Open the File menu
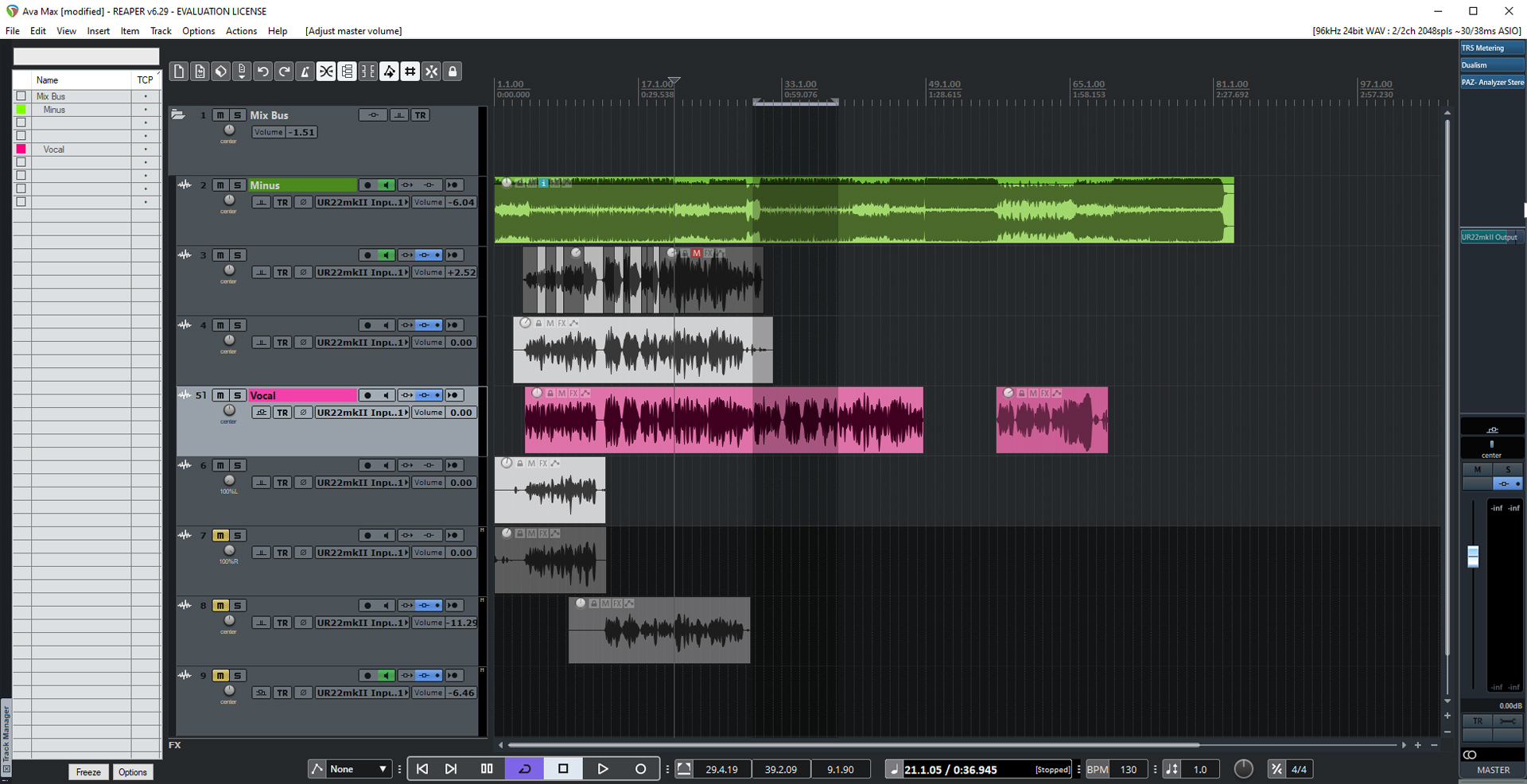 (x=13, y=31)
